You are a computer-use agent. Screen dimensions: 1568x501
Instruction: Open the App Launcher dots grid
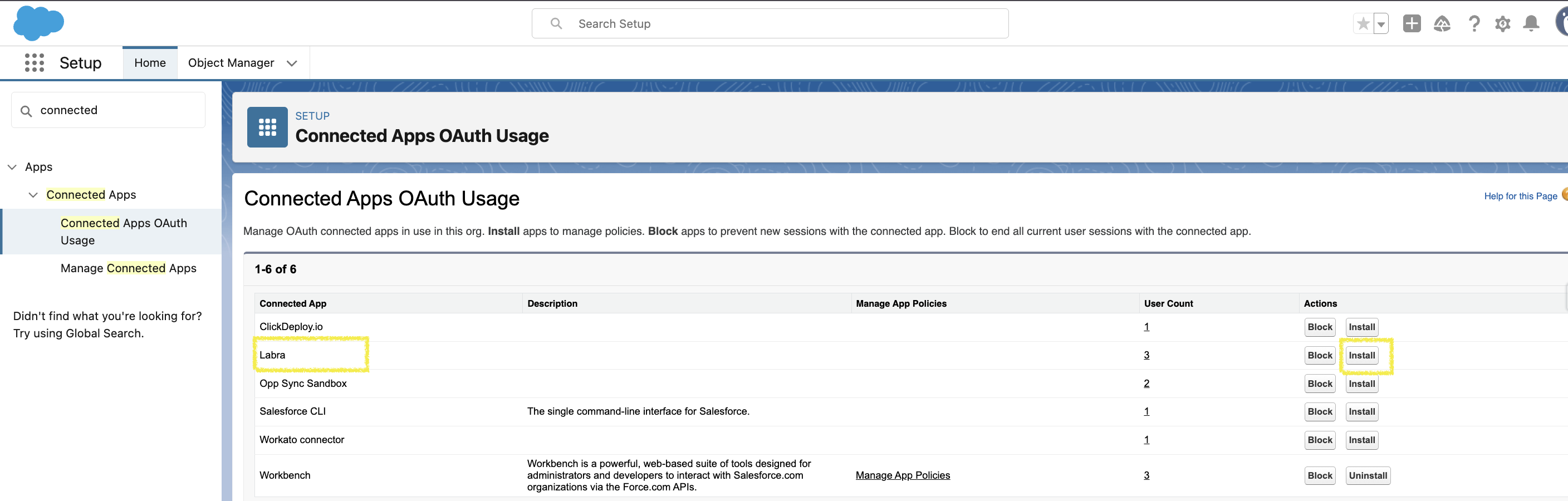[34, 63]
